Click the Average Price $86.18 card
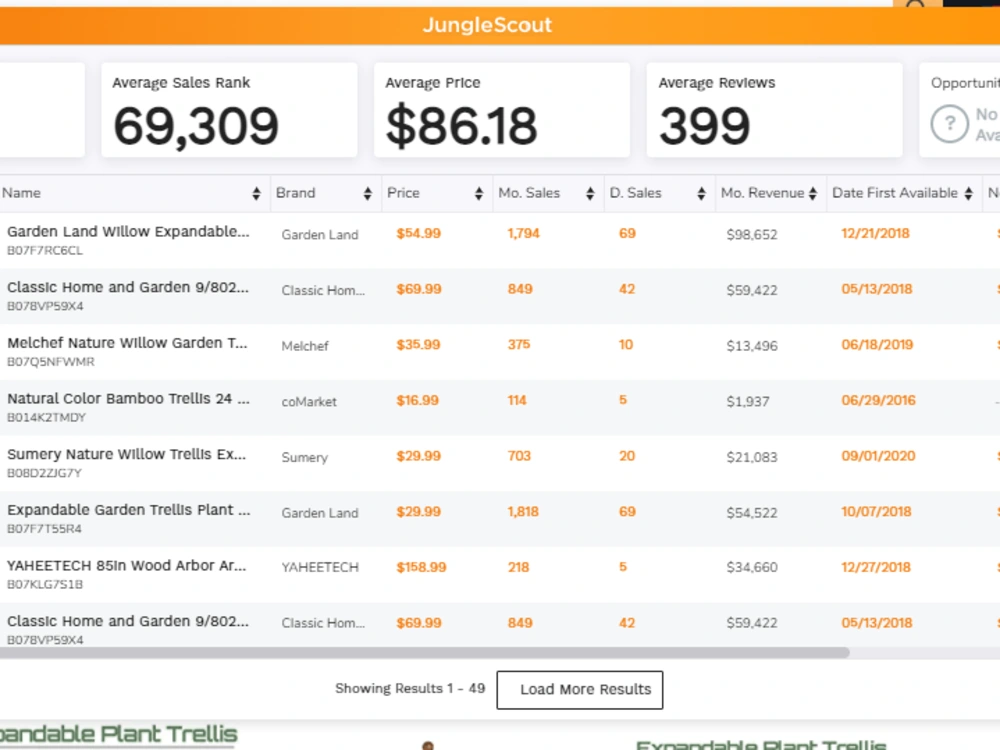 tap(502, 110)
